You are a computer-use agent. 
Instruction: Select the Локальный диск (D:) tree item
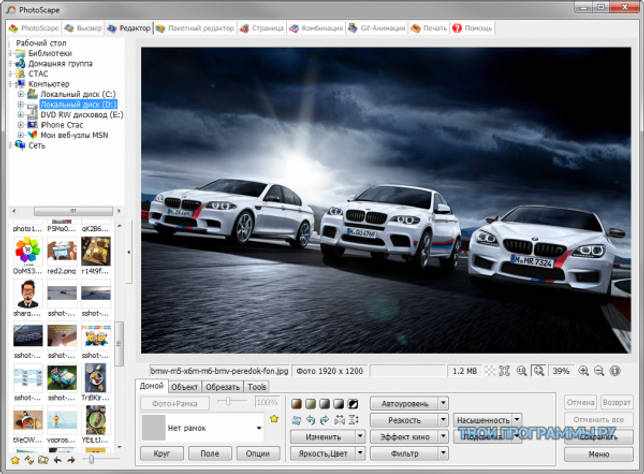[78, 104]
